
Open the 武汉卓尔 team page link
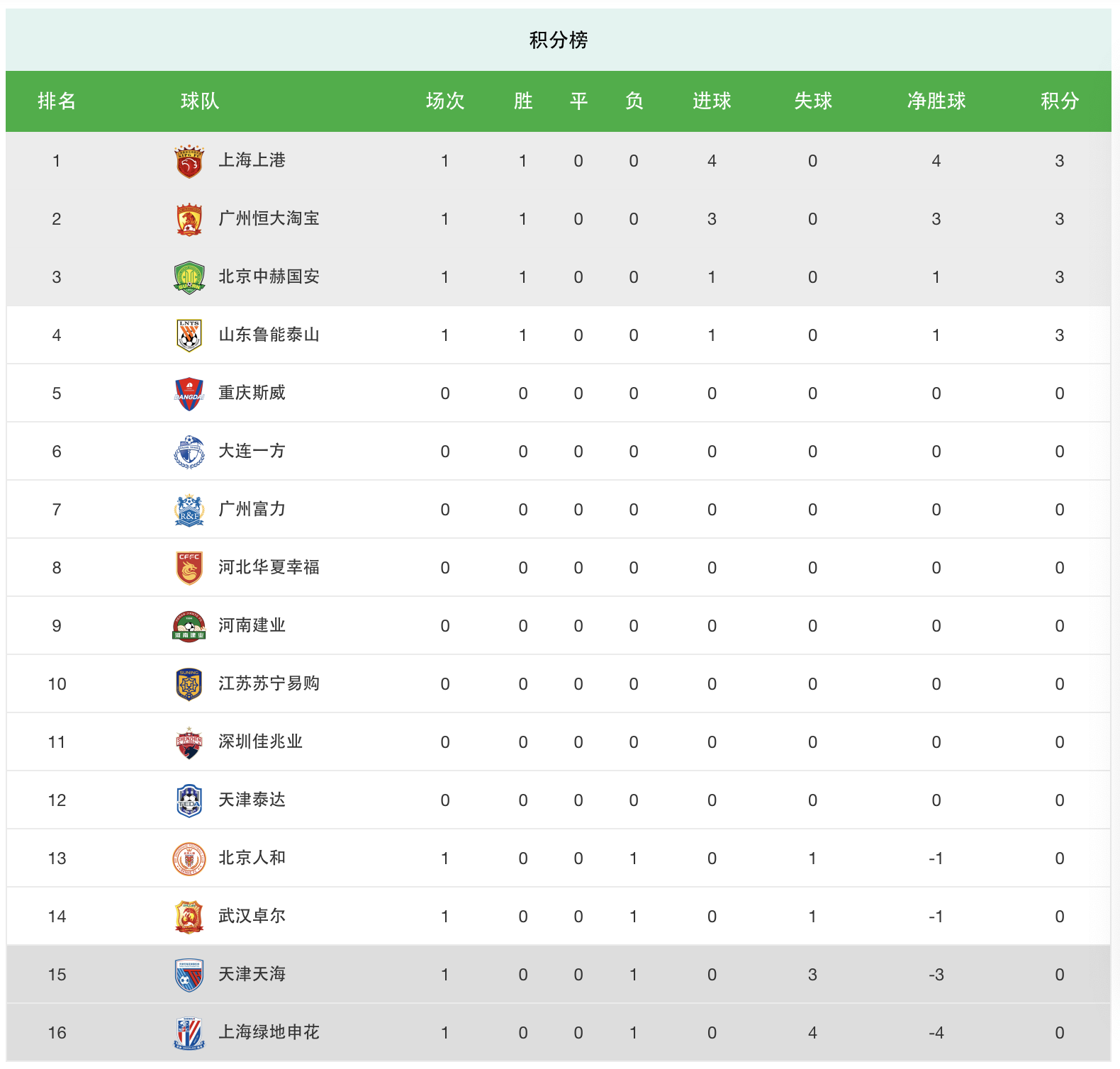pos(252,916)
